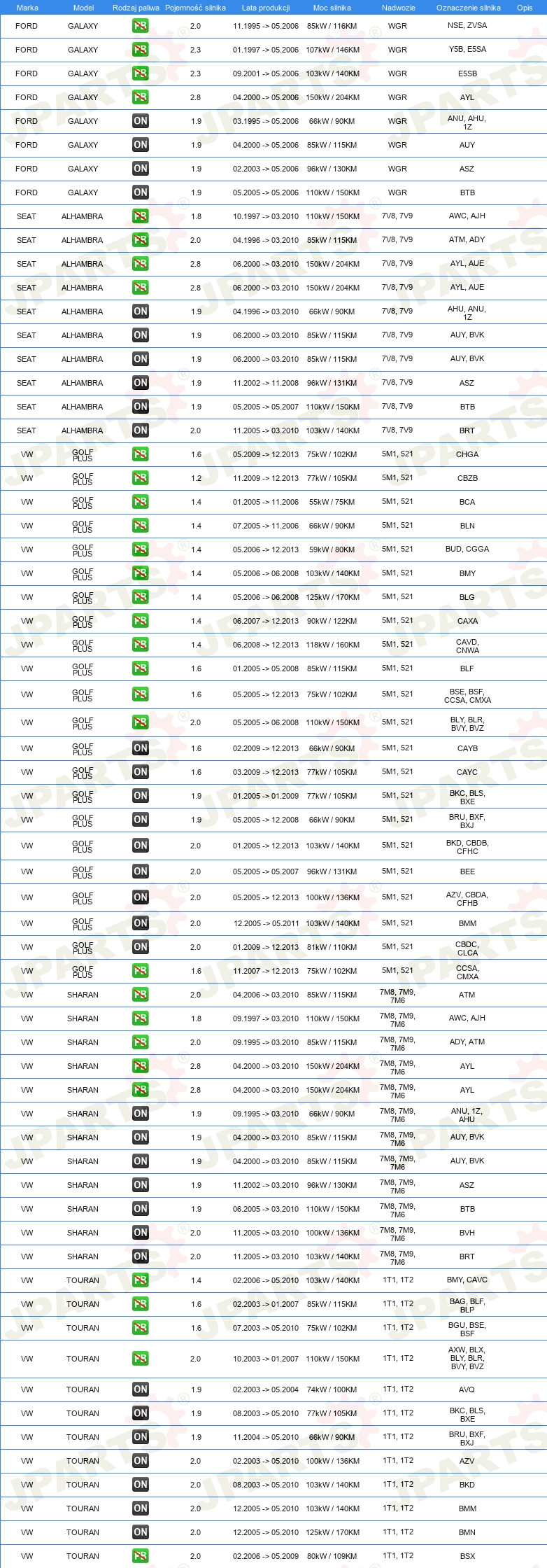The width and height of the screenshot is (547, 1568).
Task: Click the diesel ON icon in Sharan BTB row
Action: point(141,1209)
